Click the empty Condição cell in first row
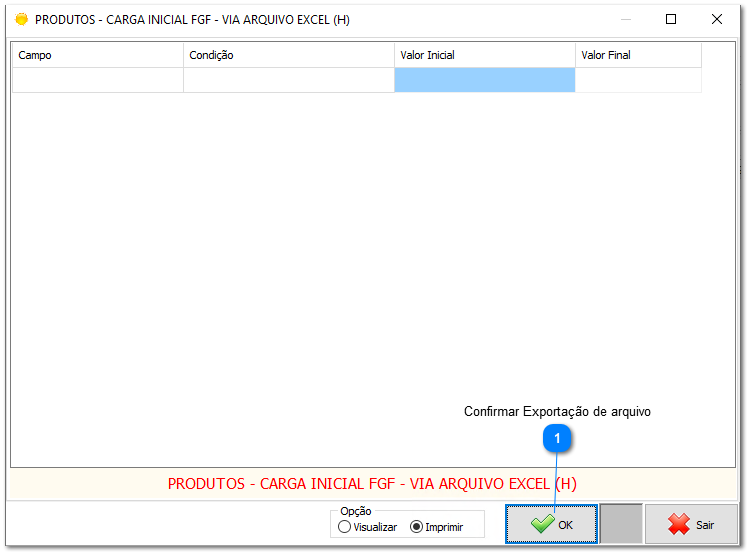 coord(289,80)
